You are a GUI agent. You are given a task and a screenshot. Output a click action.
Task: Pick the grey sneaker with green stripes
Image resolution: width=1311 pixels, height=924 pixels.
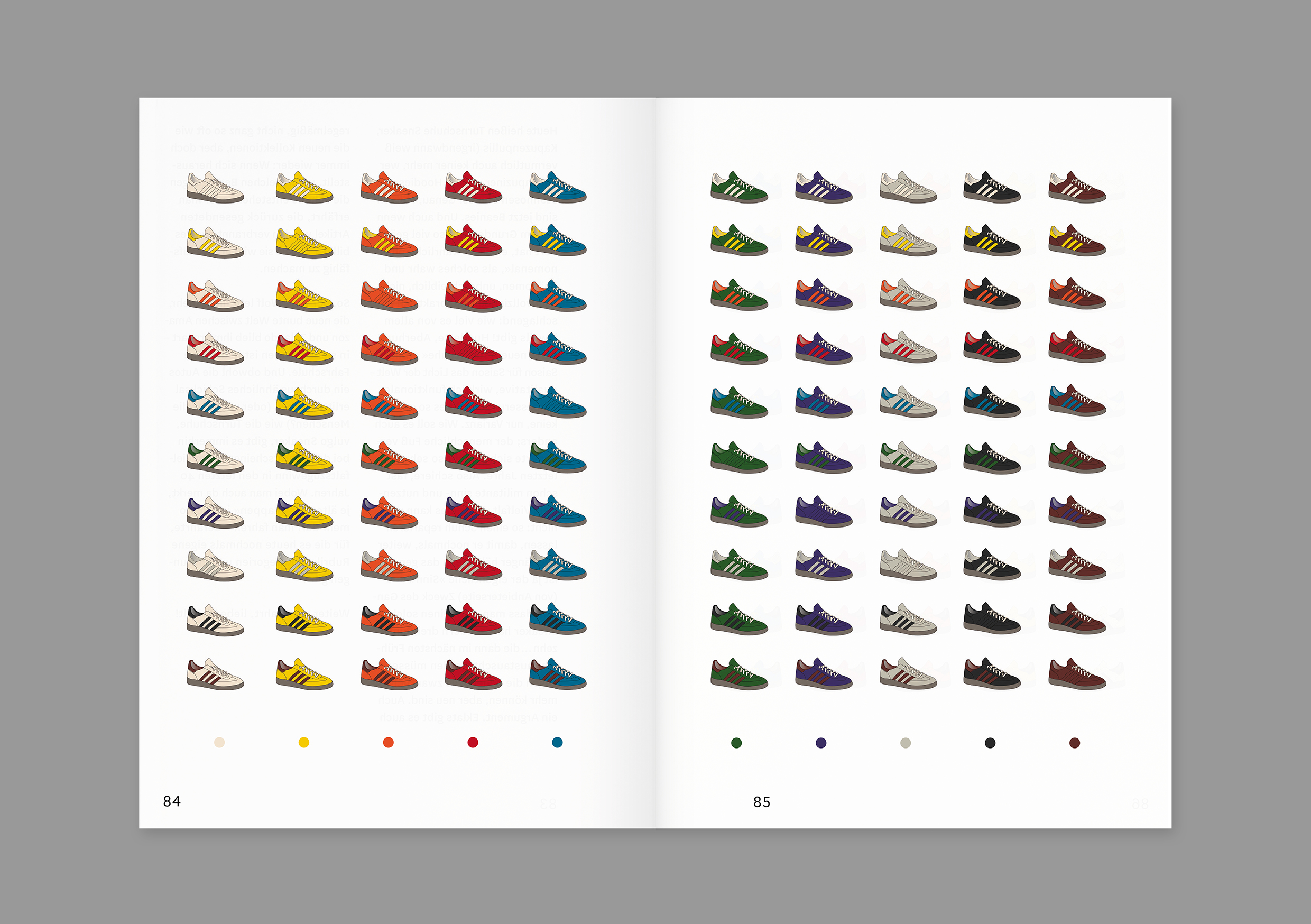(909, 457)
